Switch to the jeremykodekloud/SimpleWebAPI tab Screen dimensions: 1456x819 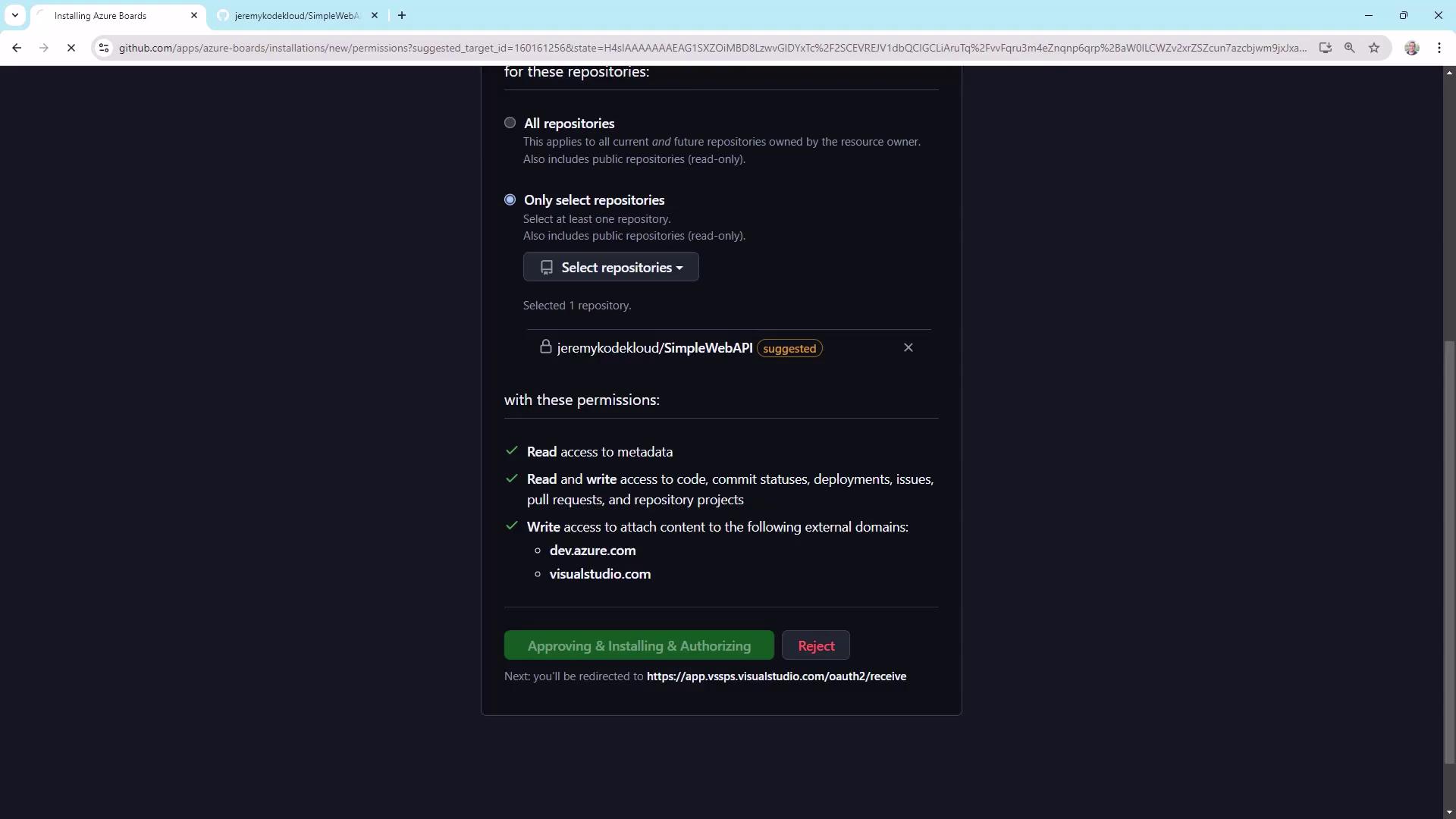click(x=296, y=15)
